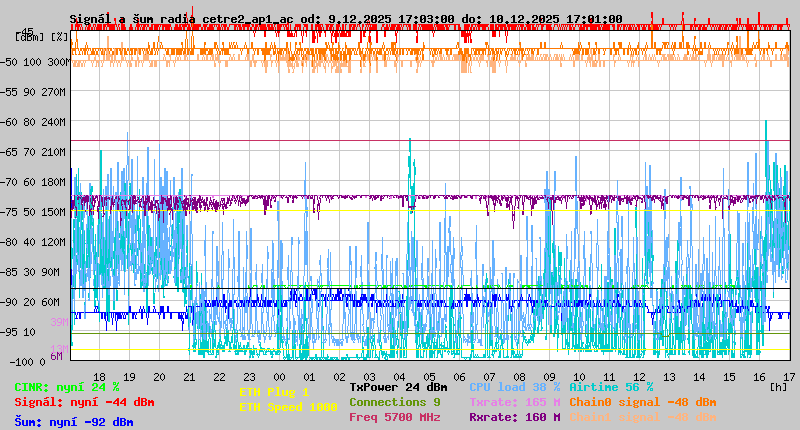Click hour '08' on the time axis
This screenshot has height=430, width=800.
coord(519,377)
